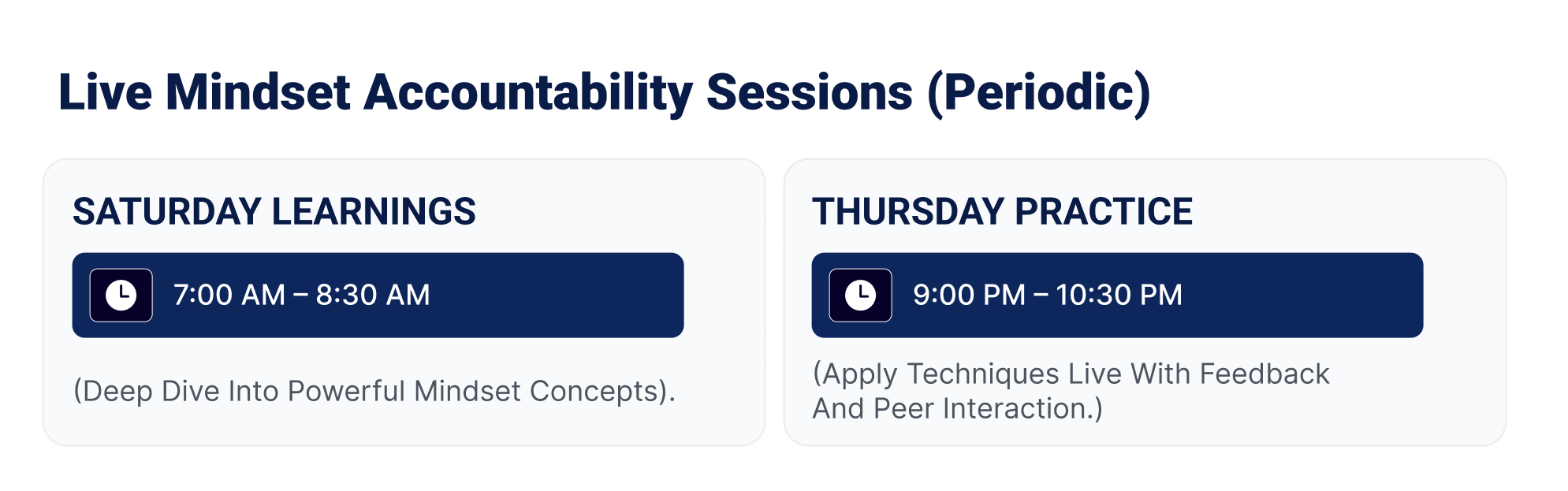
Task: Click the 7:00 AM start time
Action: 229,295
